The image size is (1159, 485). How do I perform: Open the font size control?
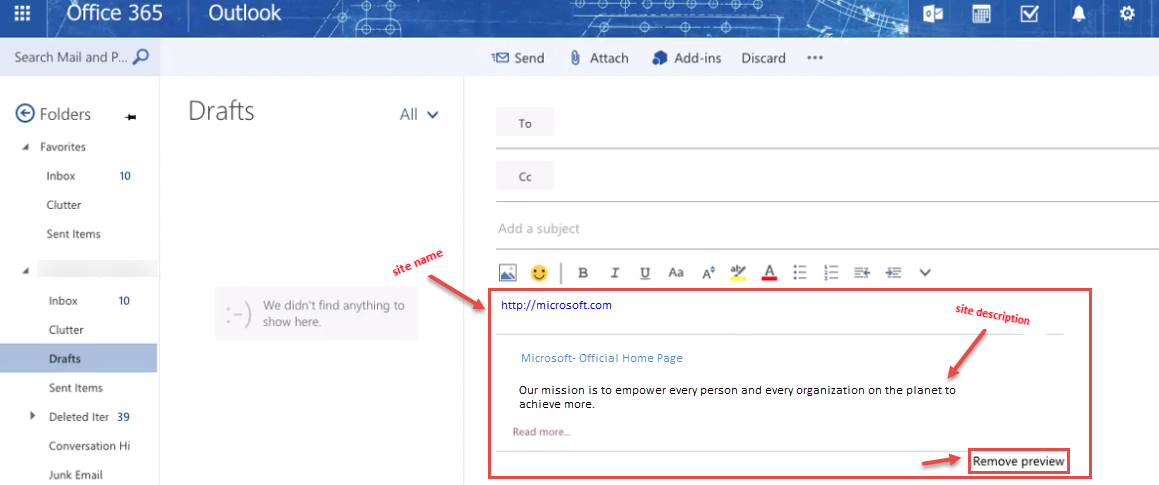(708, 273)
